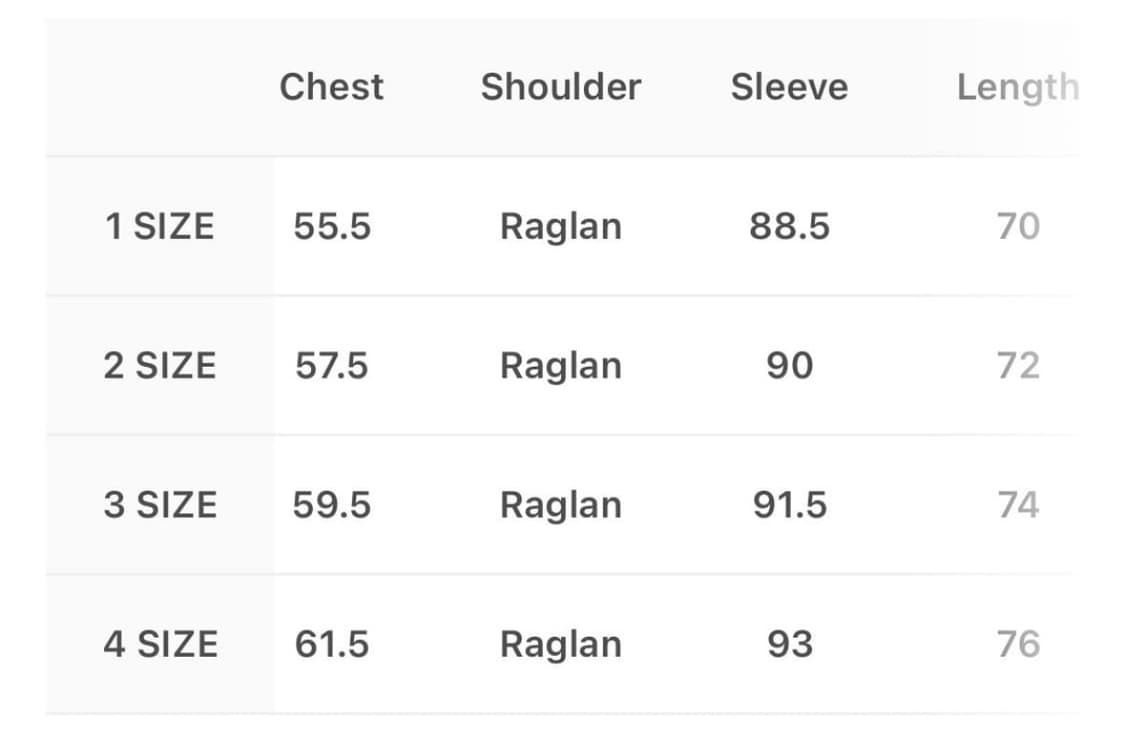Click Raglan in the 4 SIZE row

pos(560,644)
